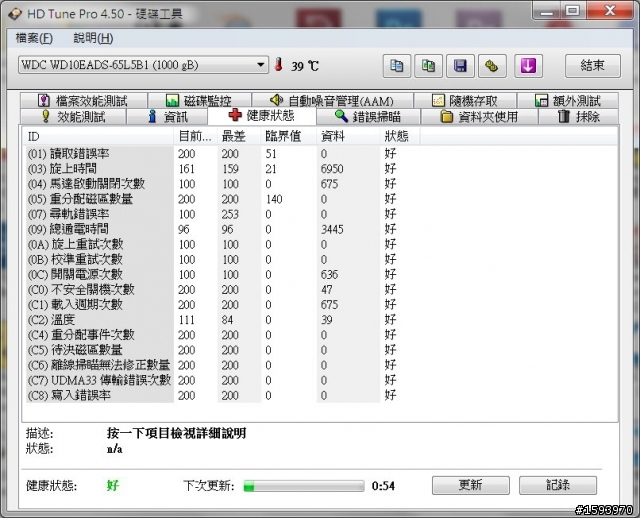Screen dimensions: 640x518
Task: Switch to the 抹除 tab
Action: coord(579,117)
